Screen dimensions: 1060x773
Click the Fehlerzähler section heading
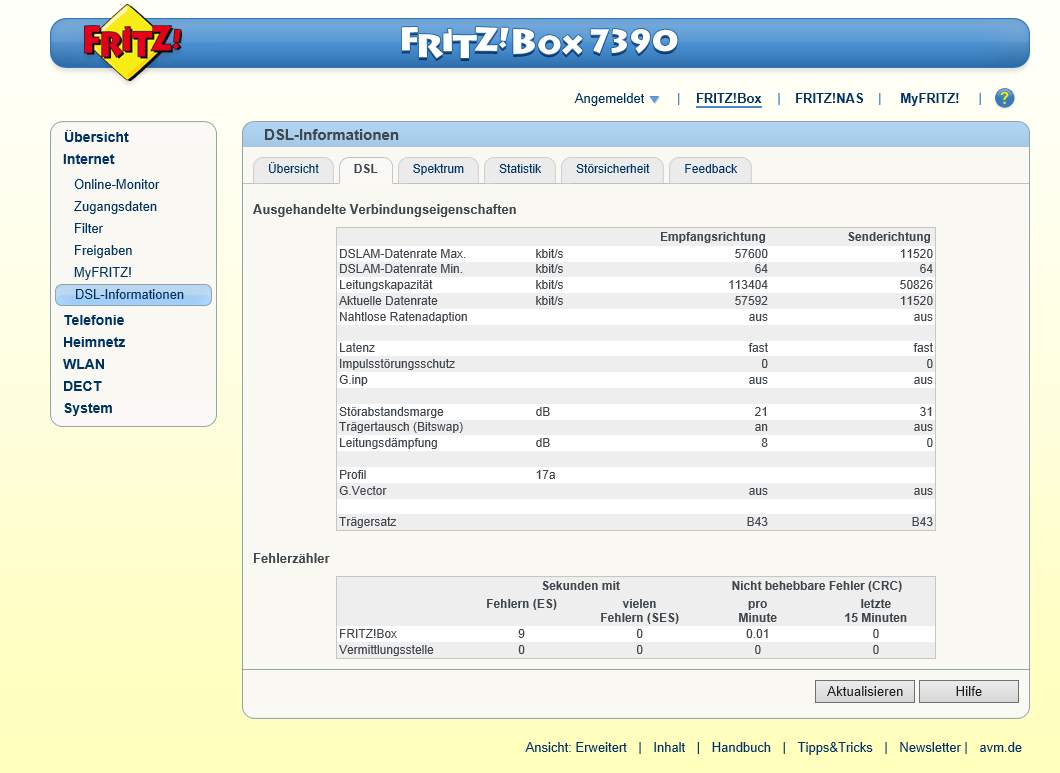(x=291, y=559)
